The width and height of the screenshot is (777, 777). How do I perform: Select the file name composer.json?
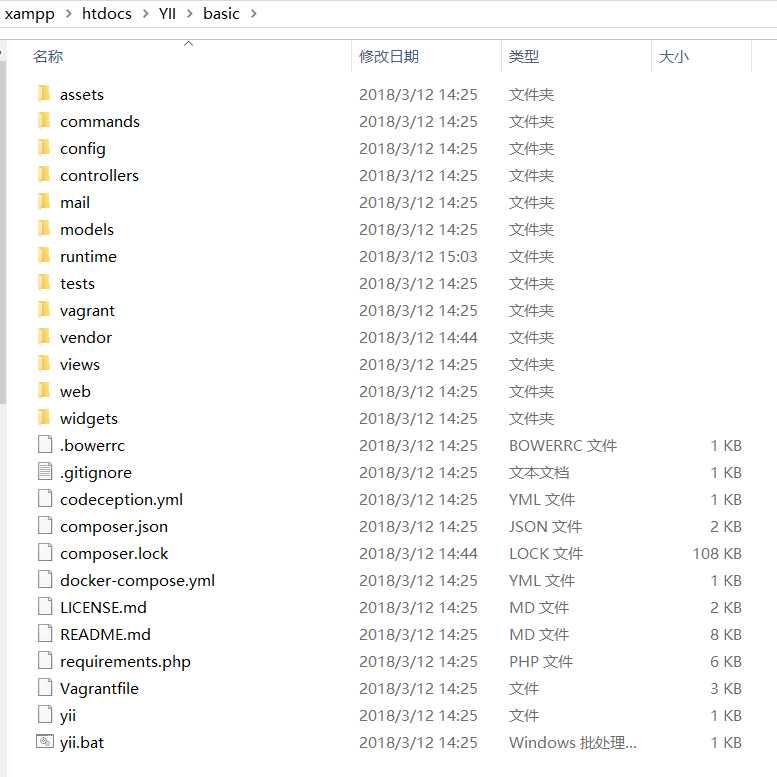tap(114, 526)
